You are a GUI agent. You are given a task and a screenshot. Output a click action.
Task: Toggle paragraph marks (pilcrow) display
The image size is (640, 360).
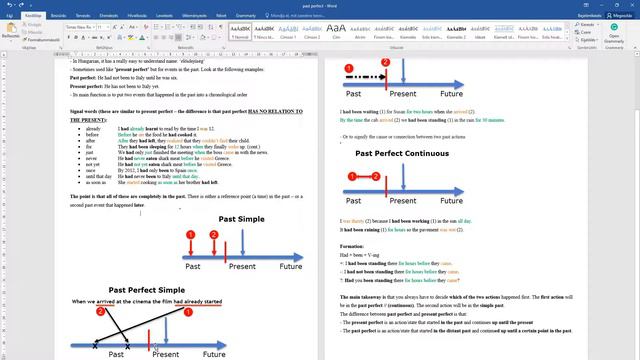(221, 27)
